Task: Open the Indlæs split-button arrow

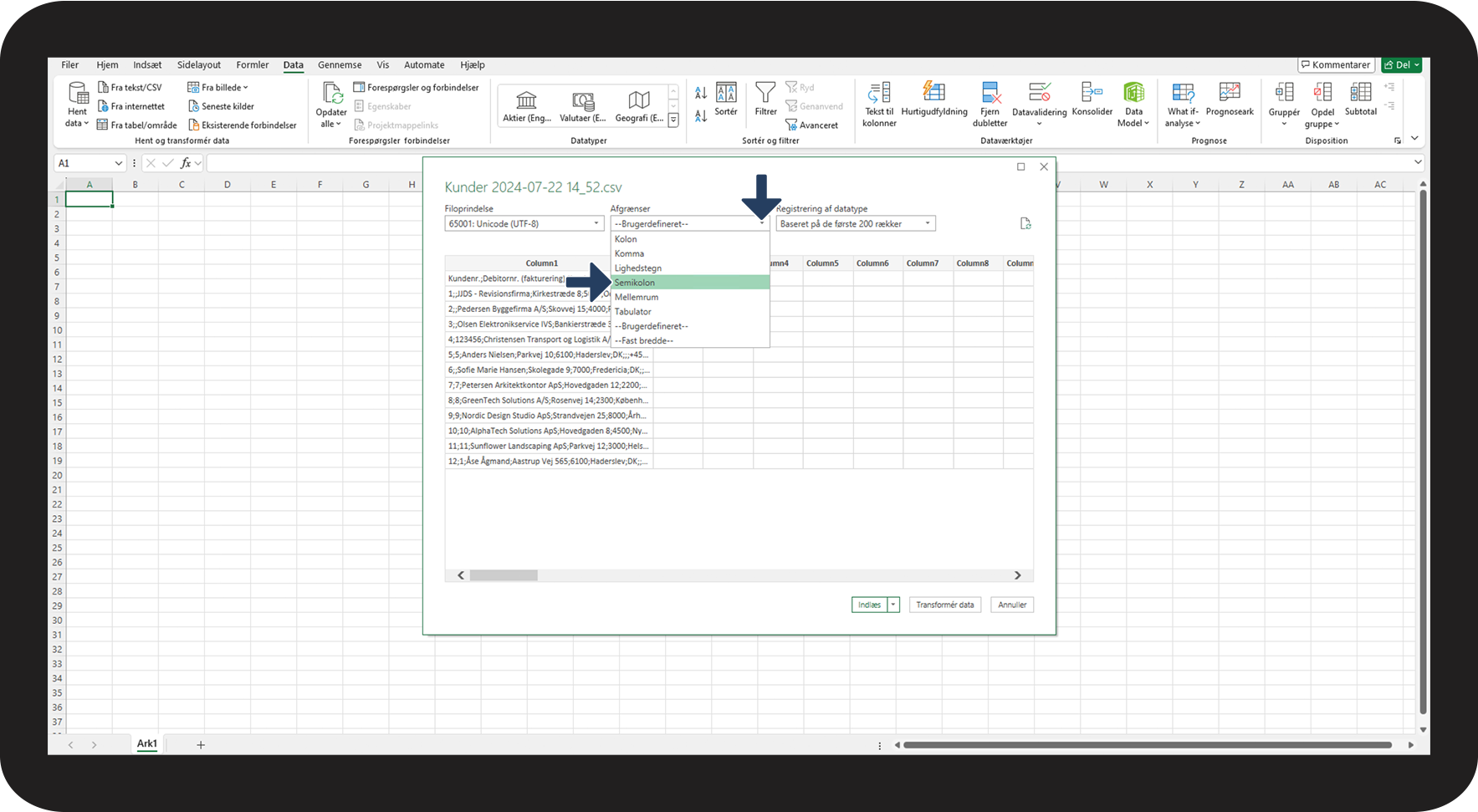Action: click(x=893, y=605)
